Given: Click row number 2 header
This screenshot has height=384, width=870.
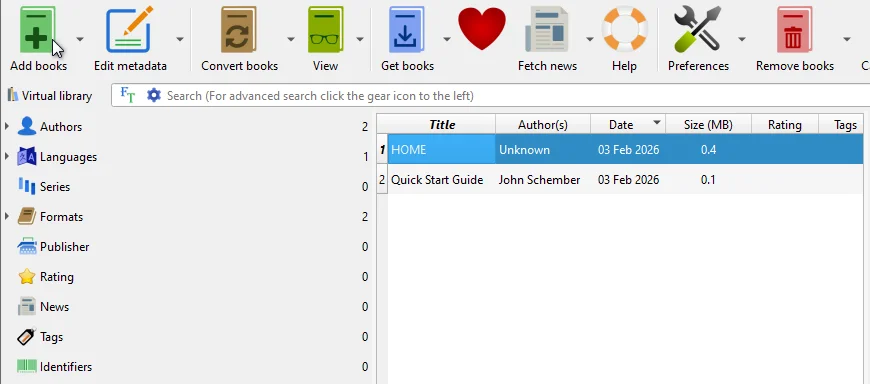Looking at the screenshot, I should point(382,180).
